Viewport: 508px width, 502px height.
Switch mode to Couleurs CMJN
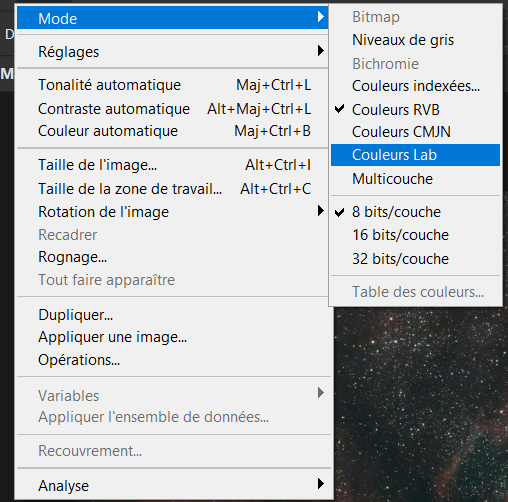click(x=415, y=132)
